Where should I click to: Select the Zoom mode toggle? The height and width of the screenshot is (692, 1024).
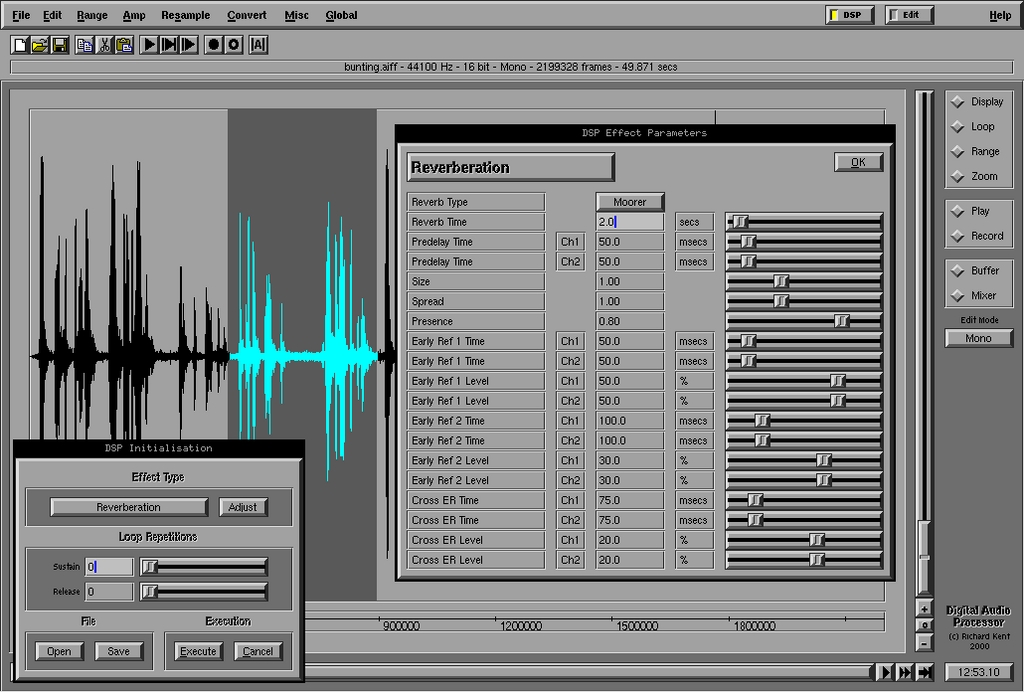pos(958,177)
